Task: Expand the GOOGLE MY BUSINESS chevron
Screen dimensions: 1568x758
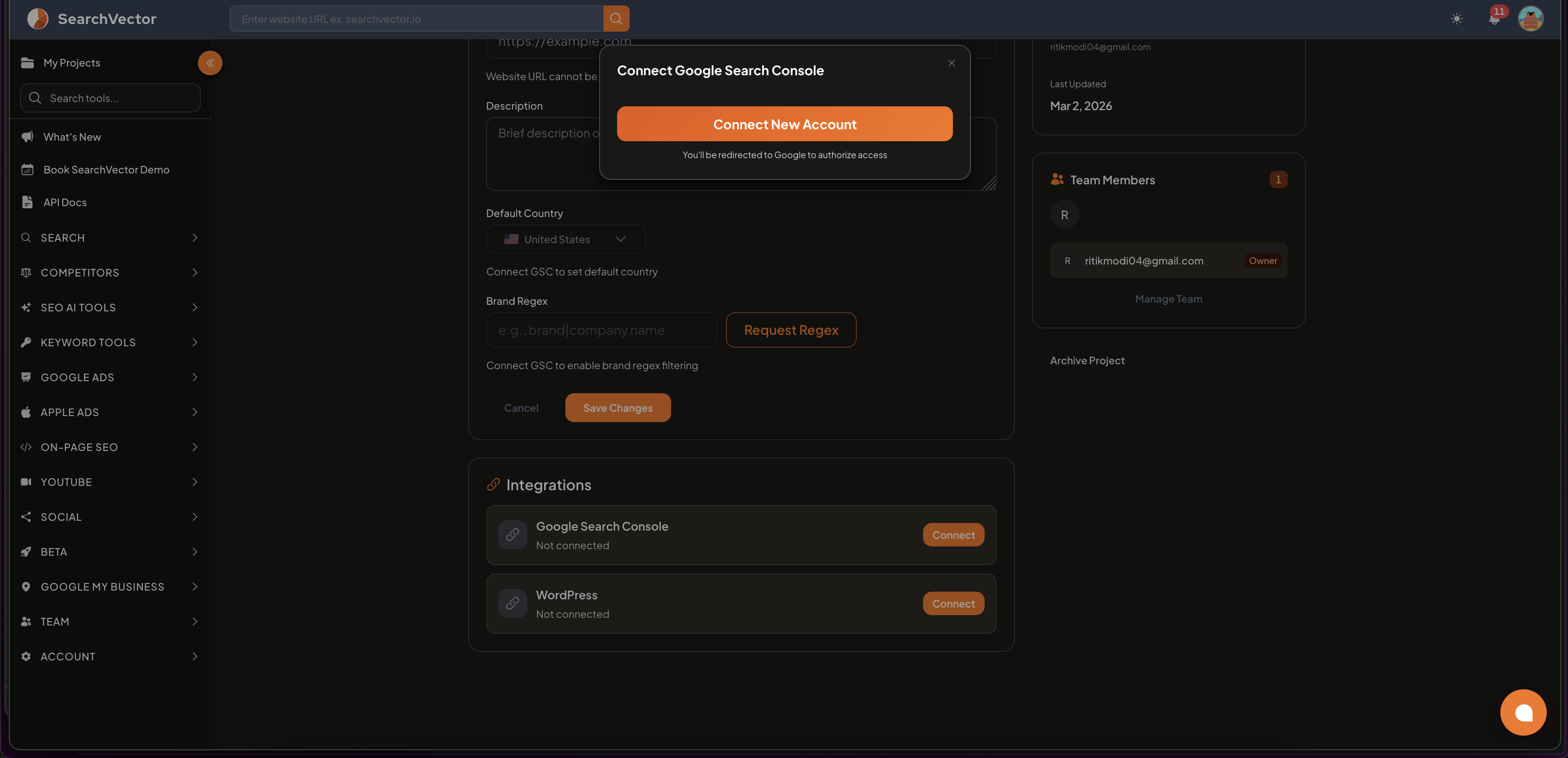Action: tap(195, 587)
